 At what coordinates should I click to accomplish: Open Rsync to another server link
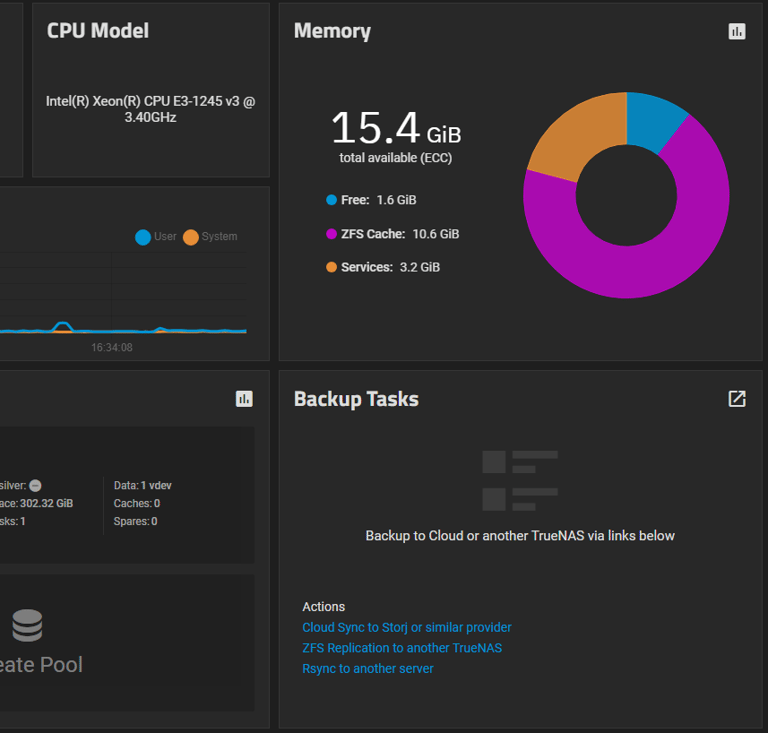coord(367,668)
